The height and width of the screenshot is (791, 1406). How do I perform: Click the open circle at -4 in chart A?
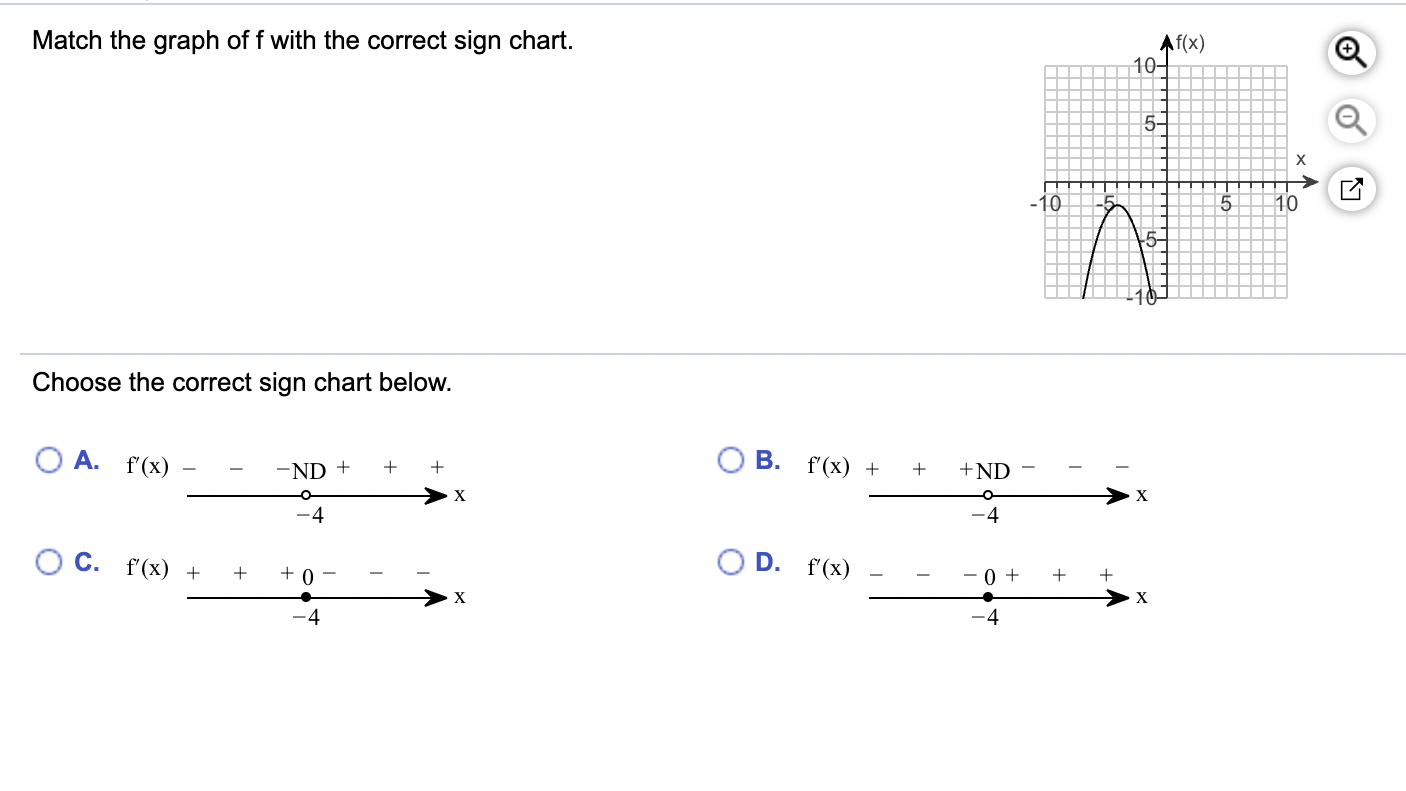307,496
